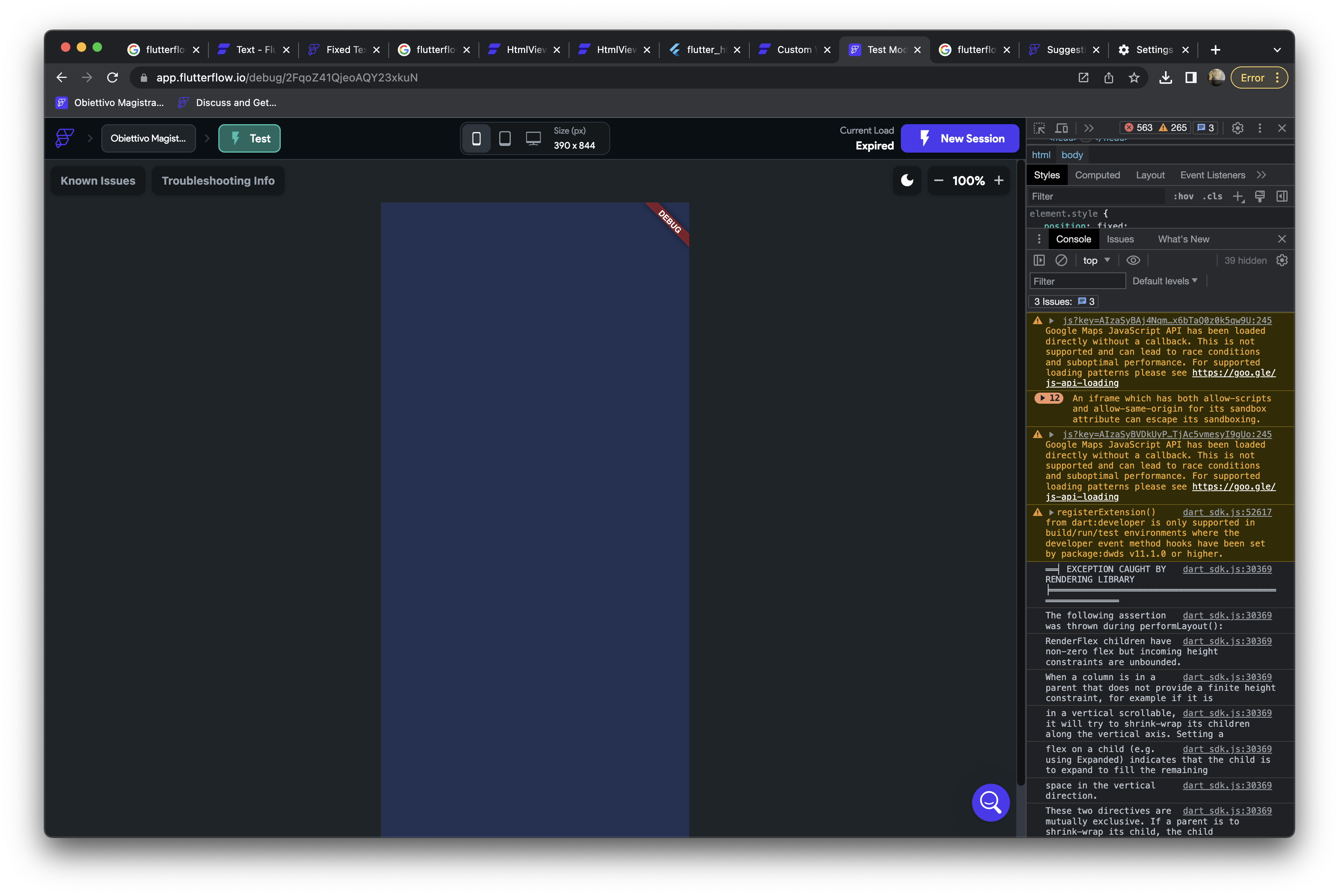Clear the console messages

pos(1063,260)
